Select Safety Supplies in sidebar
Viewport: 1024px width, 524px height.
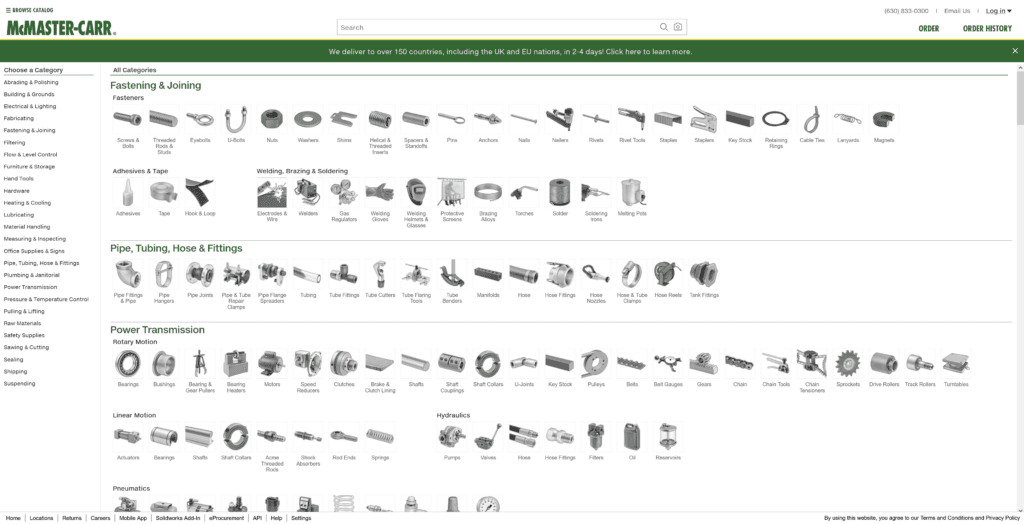pyautogui.click(x=24, y=335)
